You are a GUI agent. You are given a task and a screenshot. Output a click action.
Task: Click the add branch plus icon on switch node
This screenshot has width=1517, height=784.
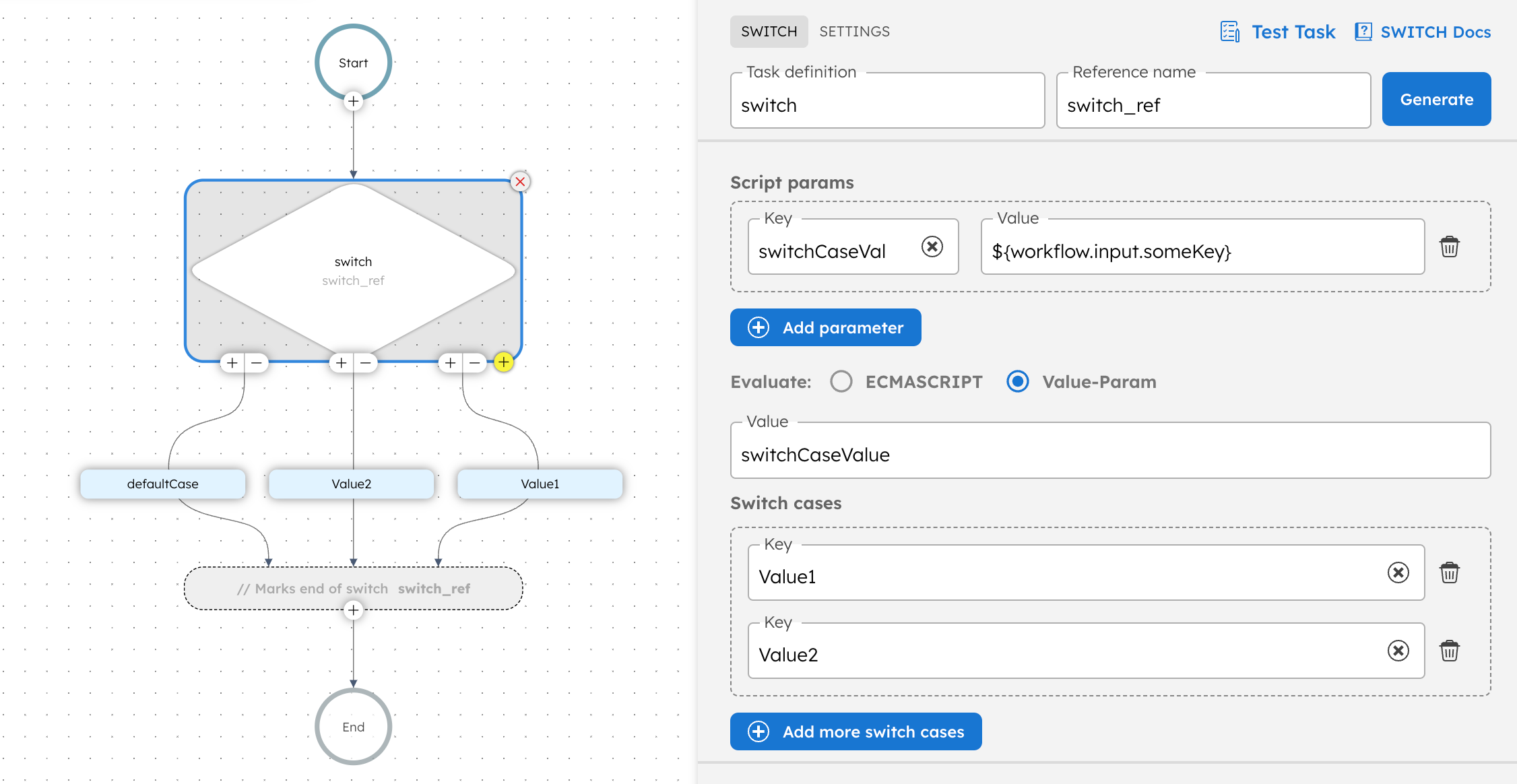504,361
